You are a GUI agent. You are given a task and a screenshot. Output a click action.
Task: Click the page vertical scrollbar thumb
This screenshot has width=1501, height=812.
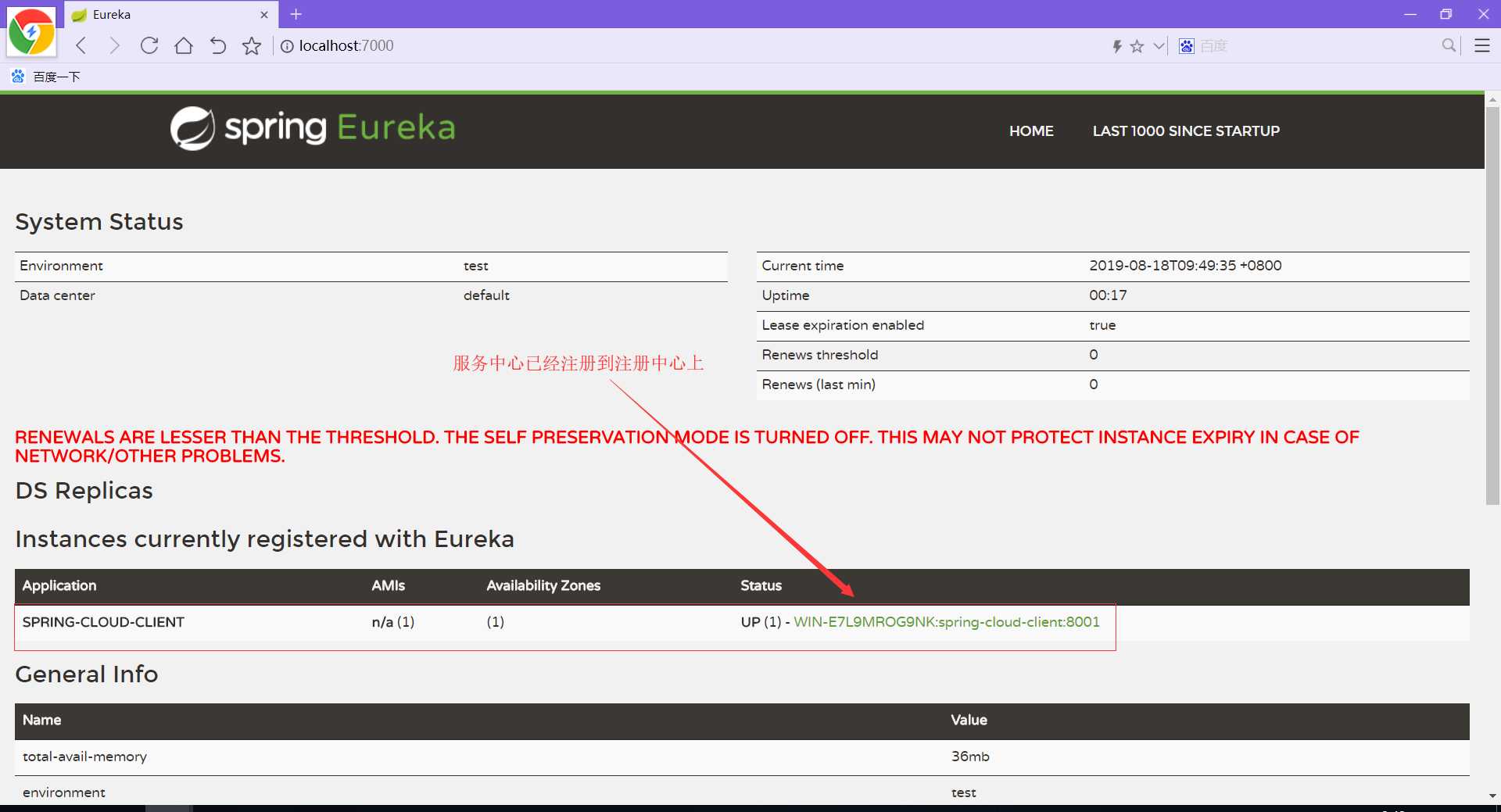1492,305
